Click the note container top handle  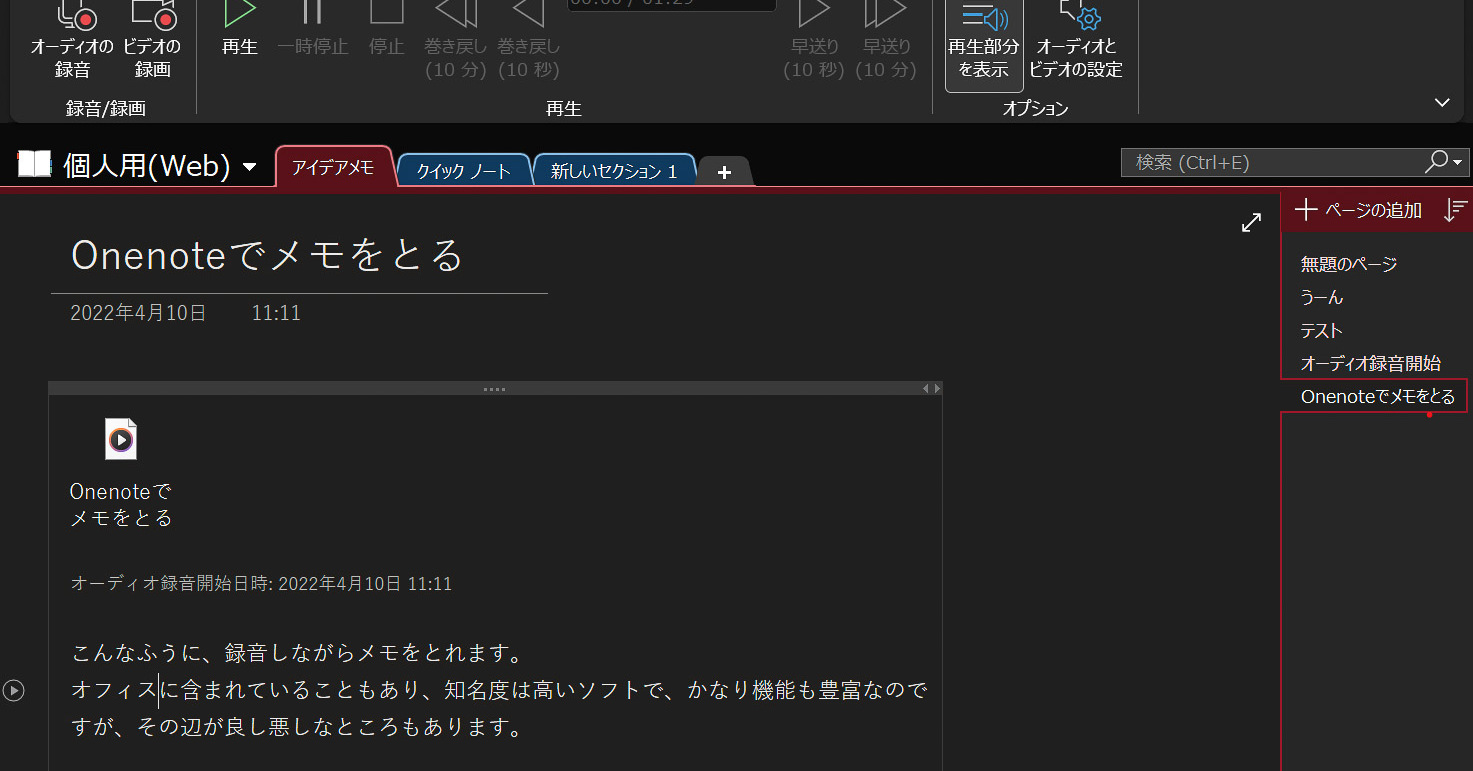495,388
